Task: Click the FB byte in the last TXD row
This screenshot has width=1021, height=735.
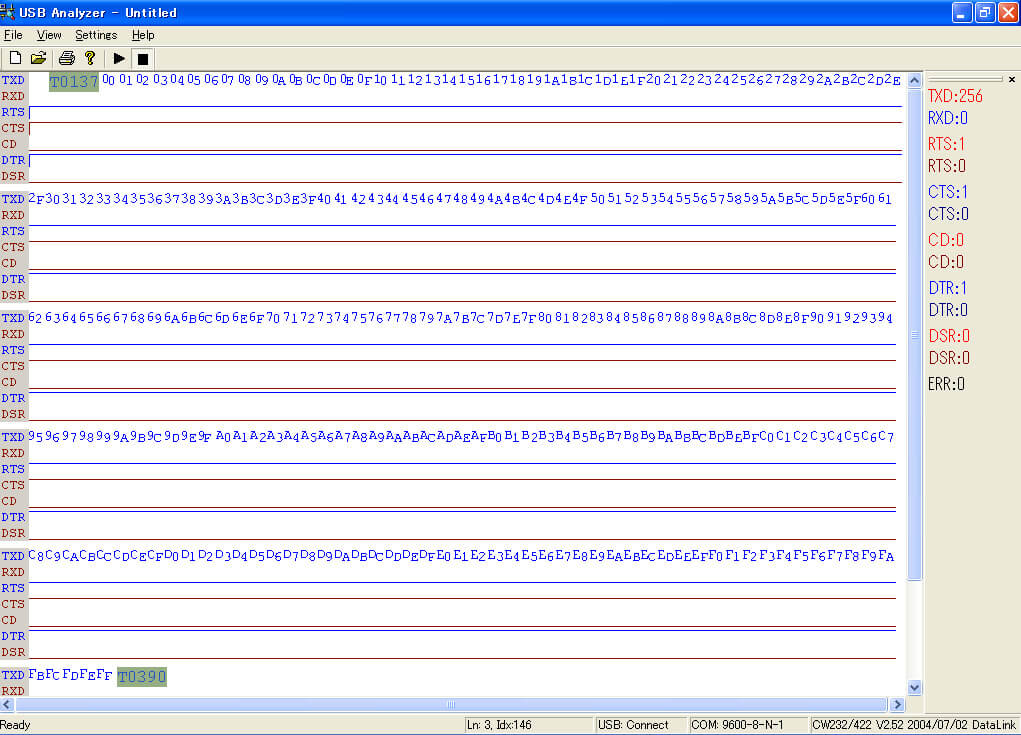Action: point(36,674)
